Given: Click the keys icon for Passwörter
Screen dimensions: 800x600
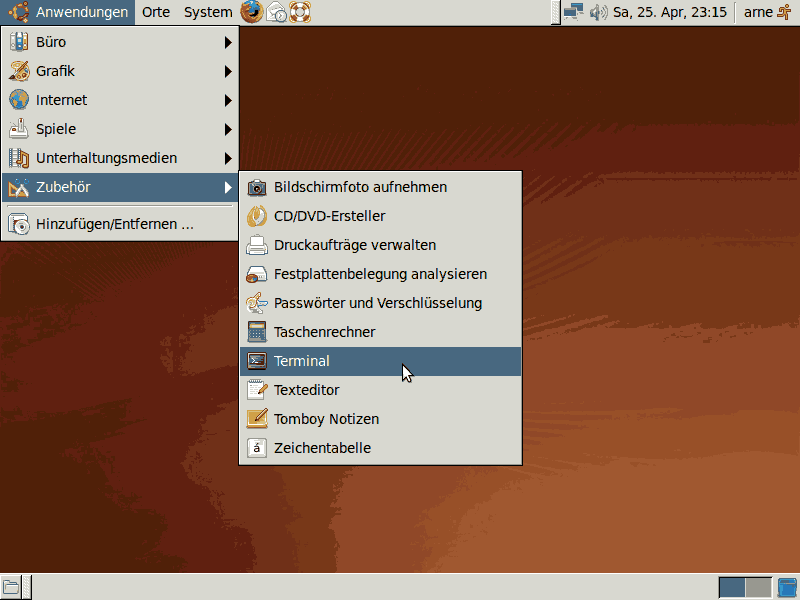Looking at the screenshot, I should pos(257,303).
